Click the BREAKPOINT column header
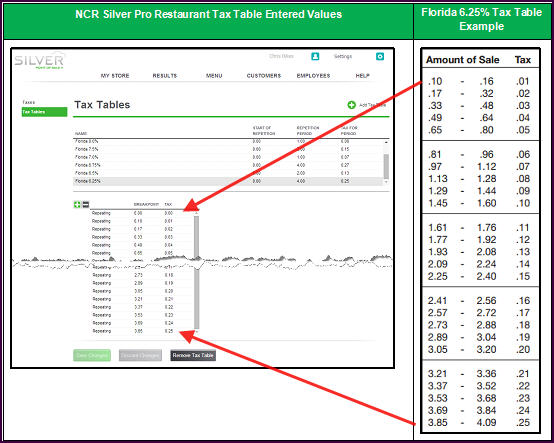 pyautogui.click(x=146, y=205)
